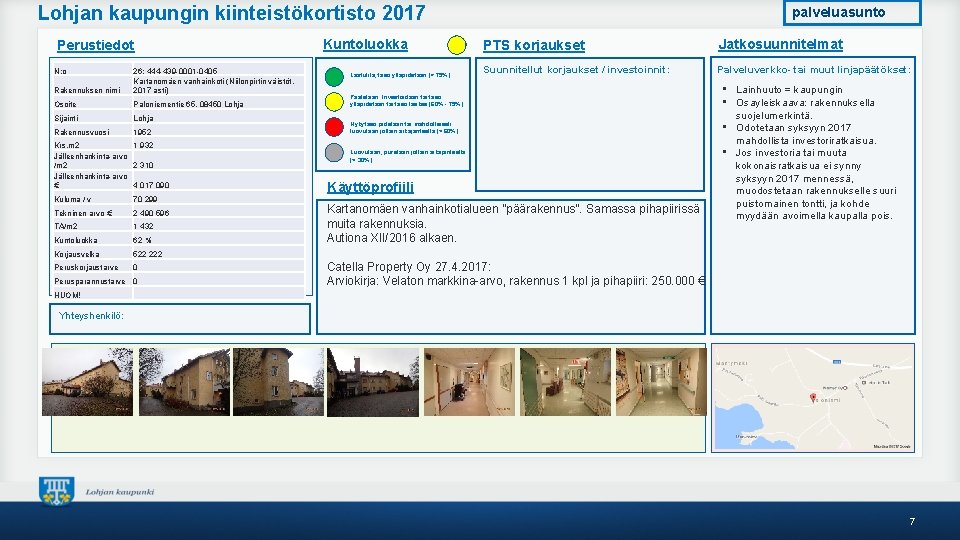This screenshot has width=960, height=540.
Task: Click the Autiona XII/2016 alkaen line
Action: pyautogui.click(x=392, y=238)
